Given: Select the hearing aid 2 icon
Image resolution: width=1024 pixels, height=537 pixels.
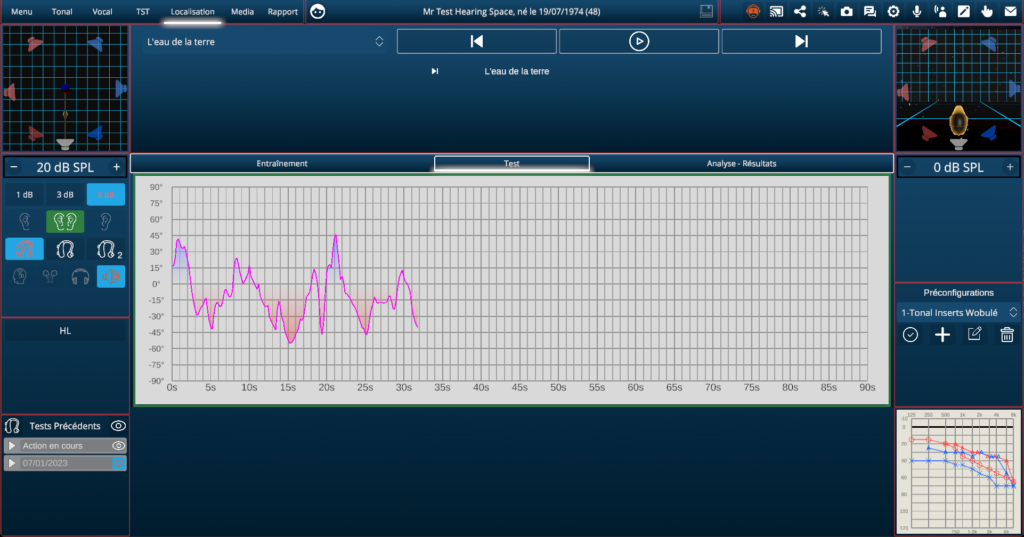Looking at the screenshot, I should (x=108, y=249).
